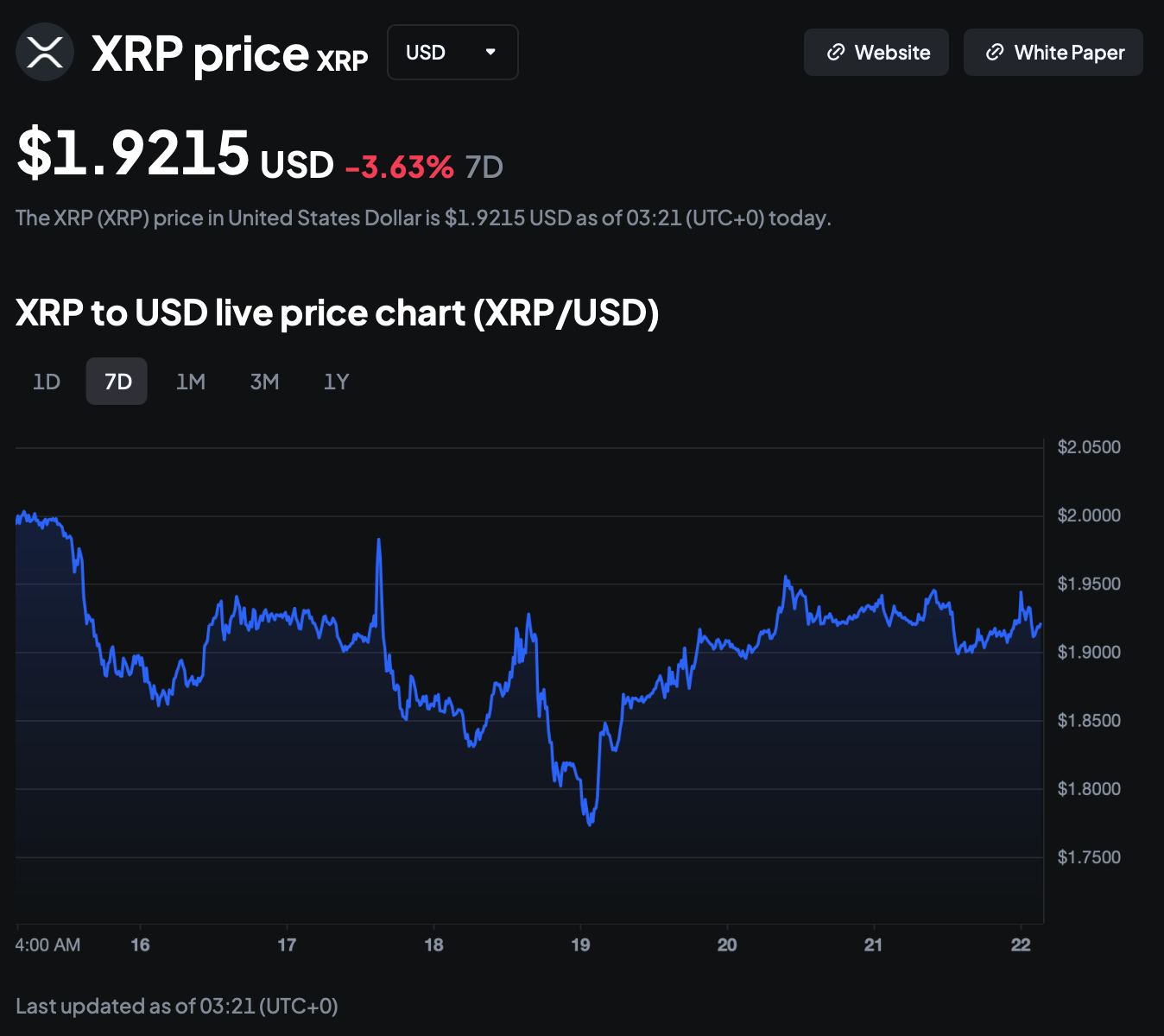Click the link icon on White Paper button
Viewport: 1164px width, 1036px height.
pos(995,53)
